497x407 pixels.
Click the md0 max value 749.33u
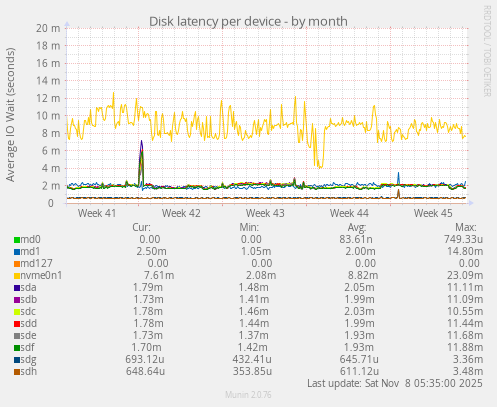click(463, 239)
